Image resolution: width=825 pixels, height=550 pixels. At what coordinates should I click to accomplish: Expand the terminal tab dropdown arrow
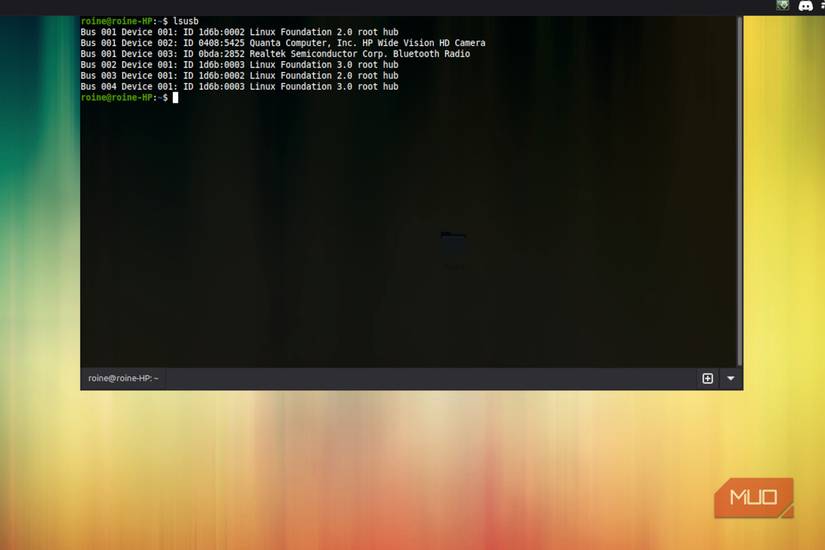point(731,378)
